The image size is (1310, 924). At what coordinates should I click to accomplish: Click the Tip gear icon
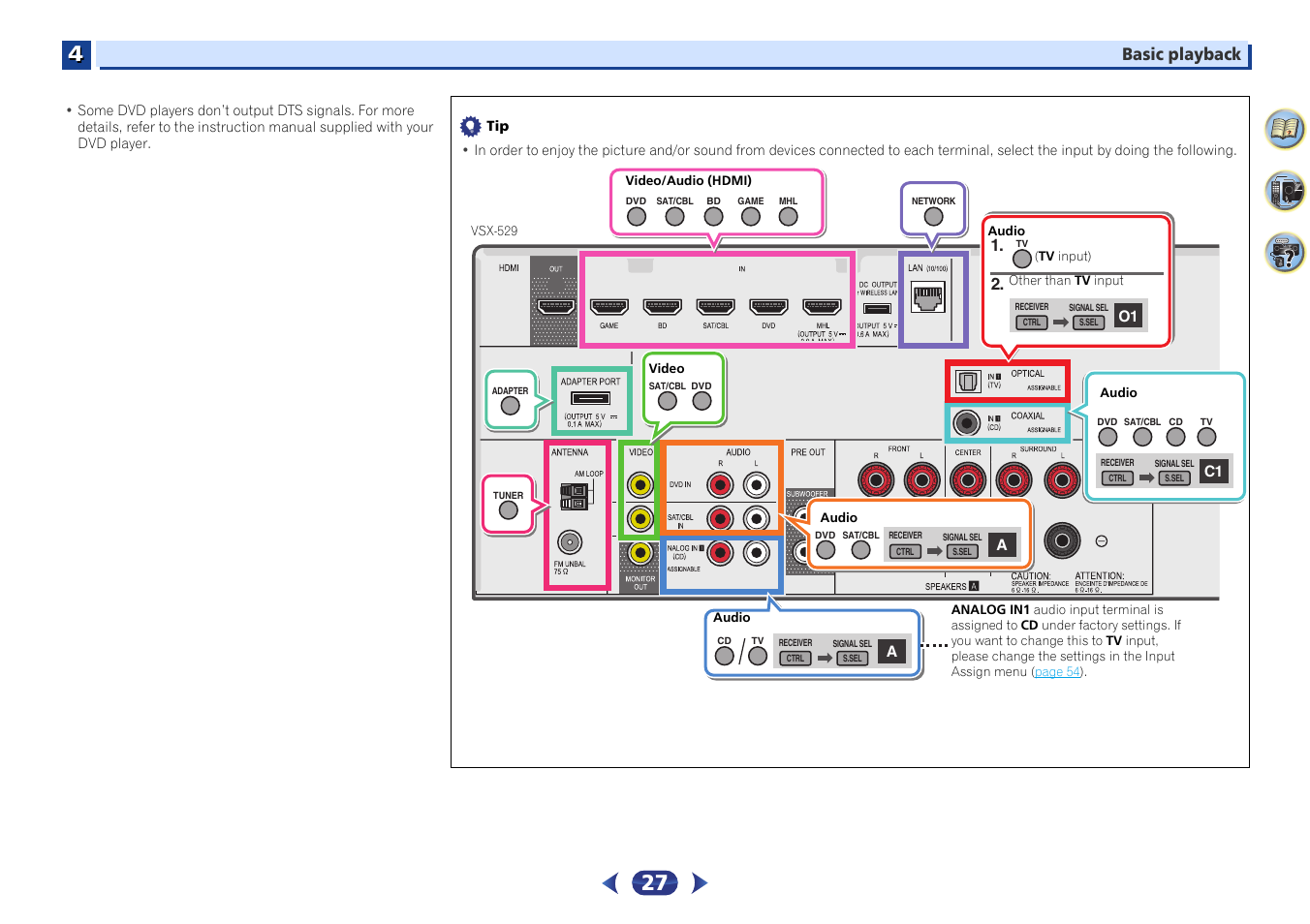coord(471,126)
